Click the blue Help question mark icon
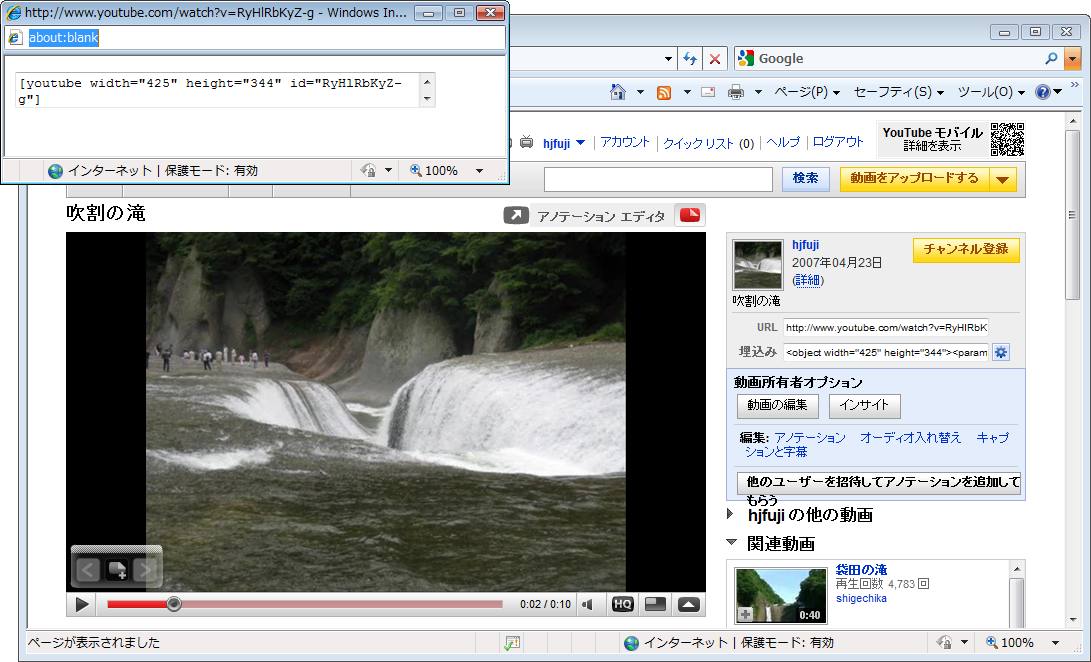 [1042, 92]
